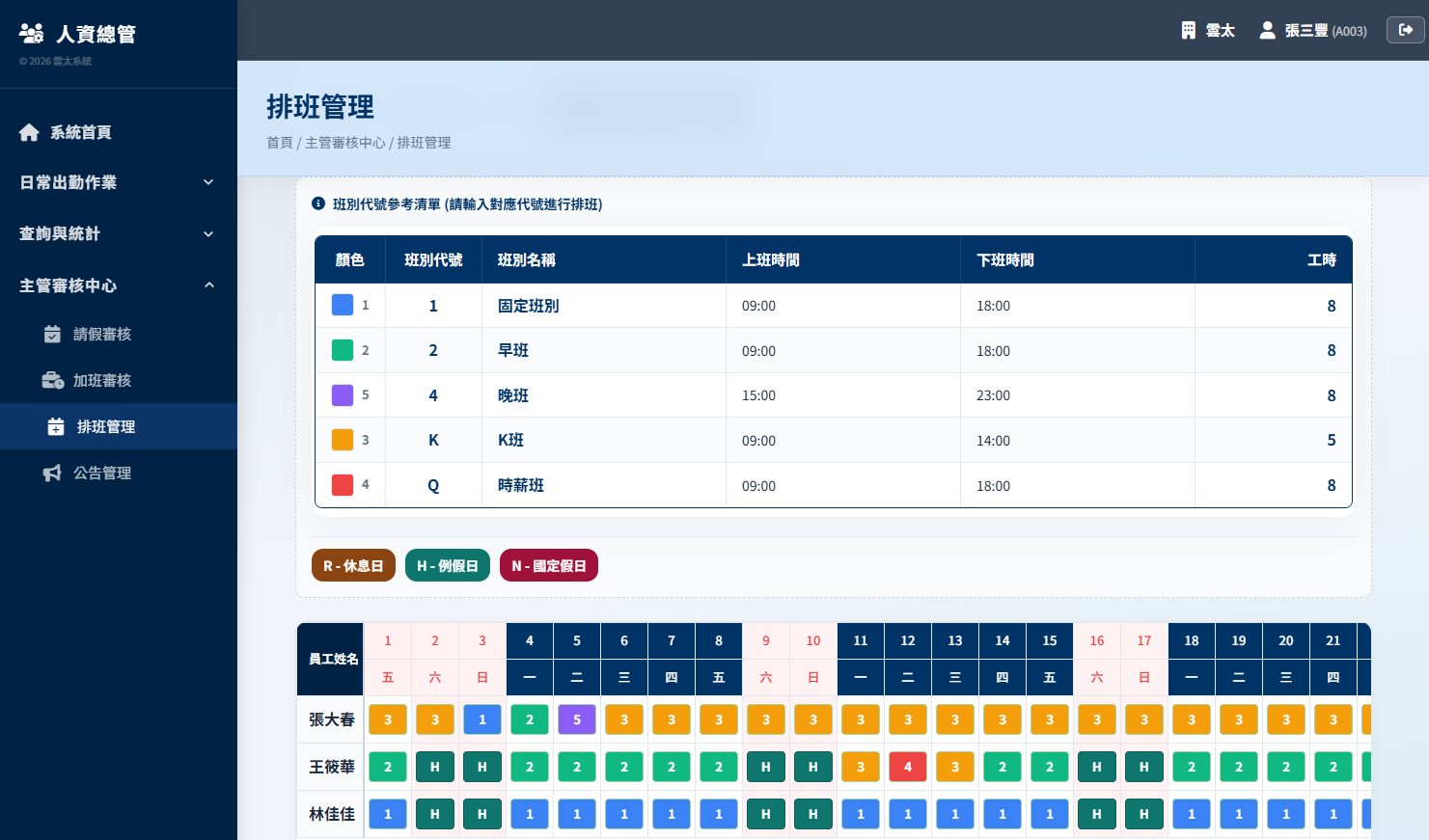1429x840 pixels.
Task: Click the purple swatch for 晚班
Action: point(343,394)
